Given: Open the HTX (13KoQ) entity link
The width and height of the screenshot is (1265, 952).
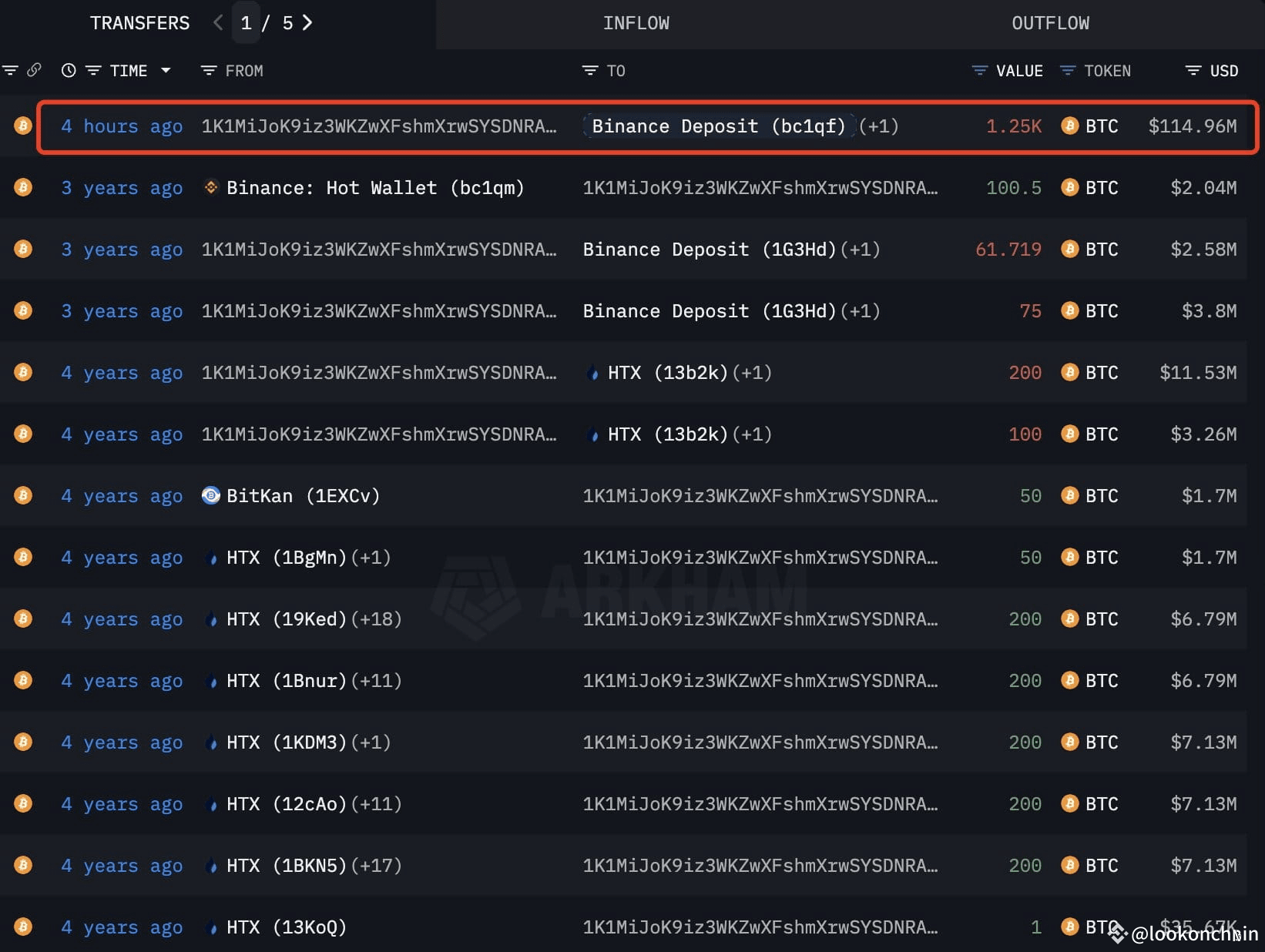Looking at the screenshot, I should click(x=286, y=927).
